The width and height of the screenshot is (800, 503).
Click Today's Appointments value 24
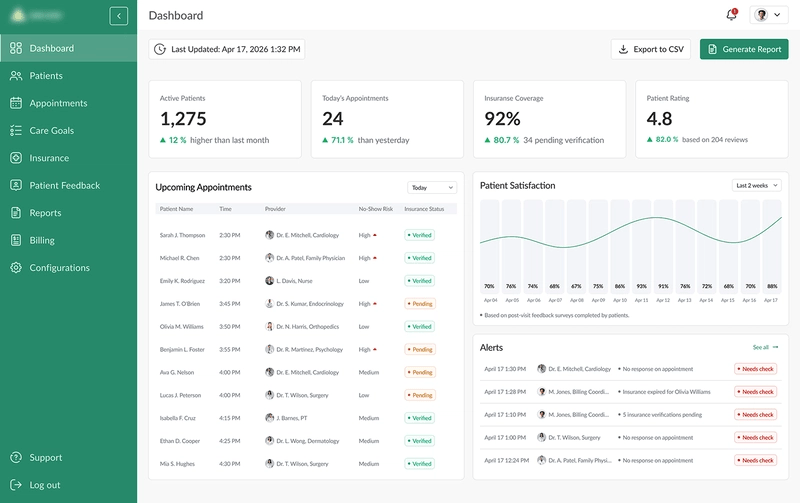point(333,119)
